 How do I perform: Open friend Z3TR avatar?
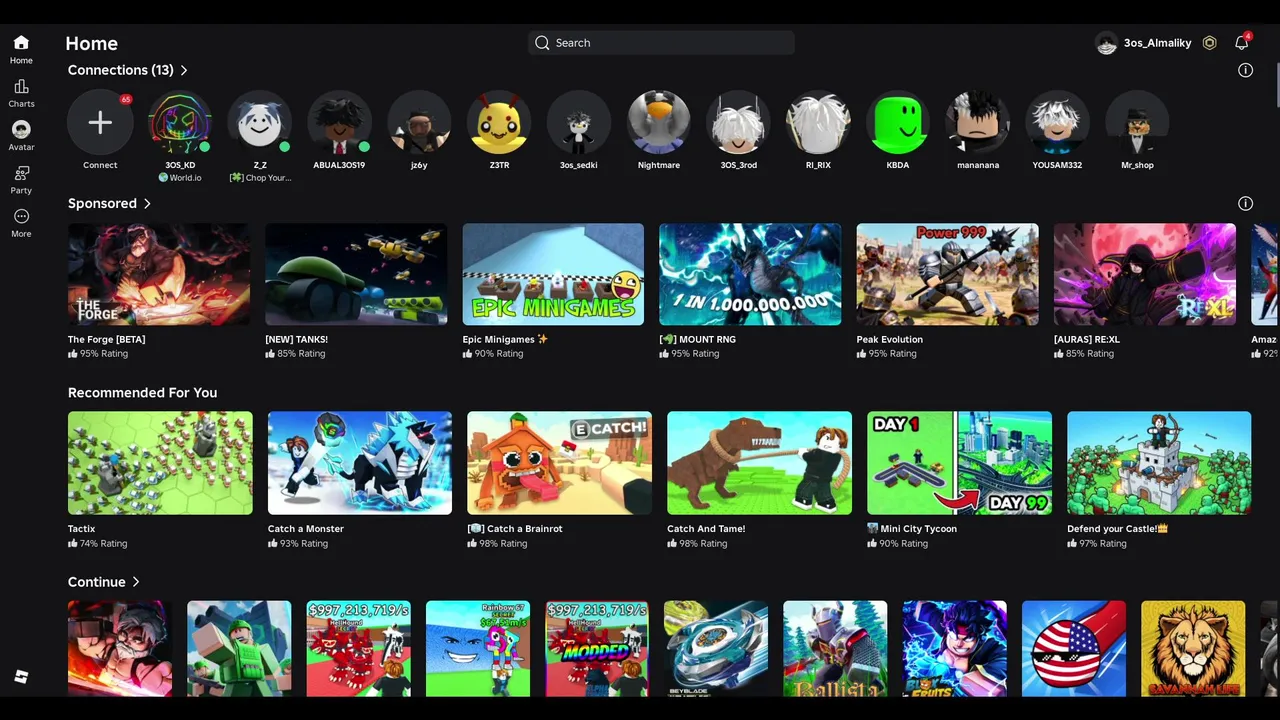499,122
